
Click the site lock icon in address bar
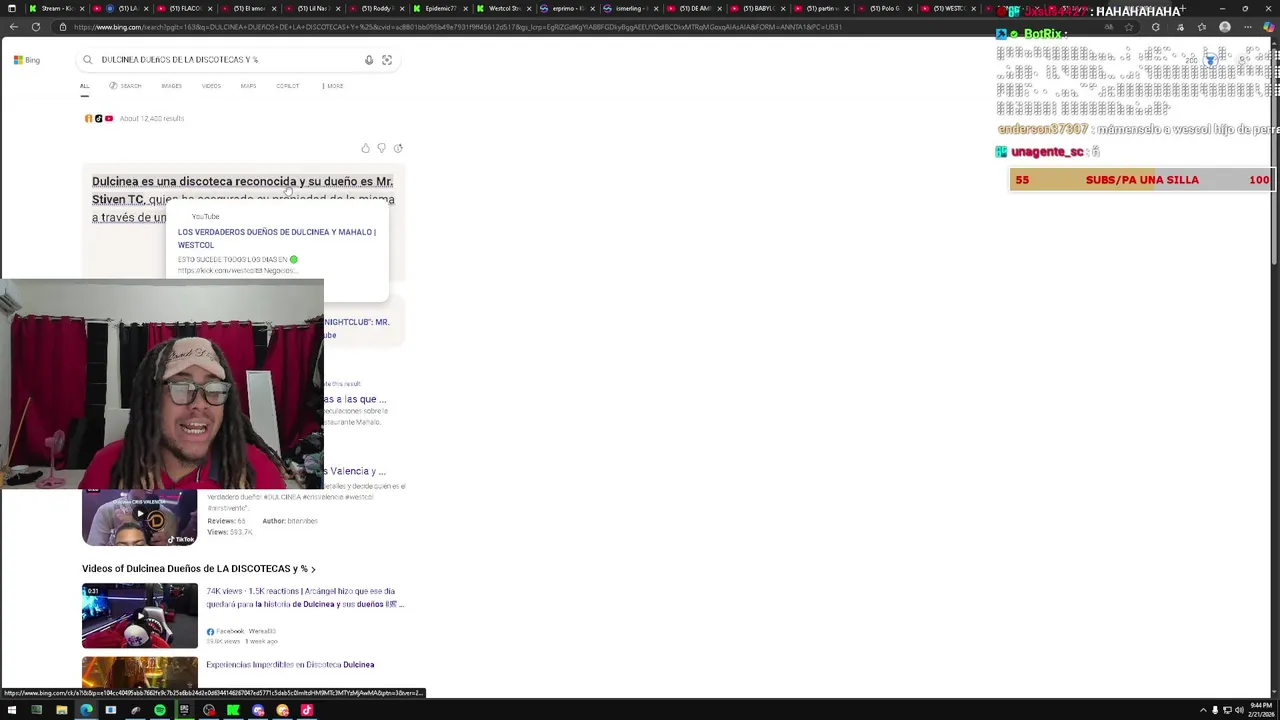pos(63,27)
